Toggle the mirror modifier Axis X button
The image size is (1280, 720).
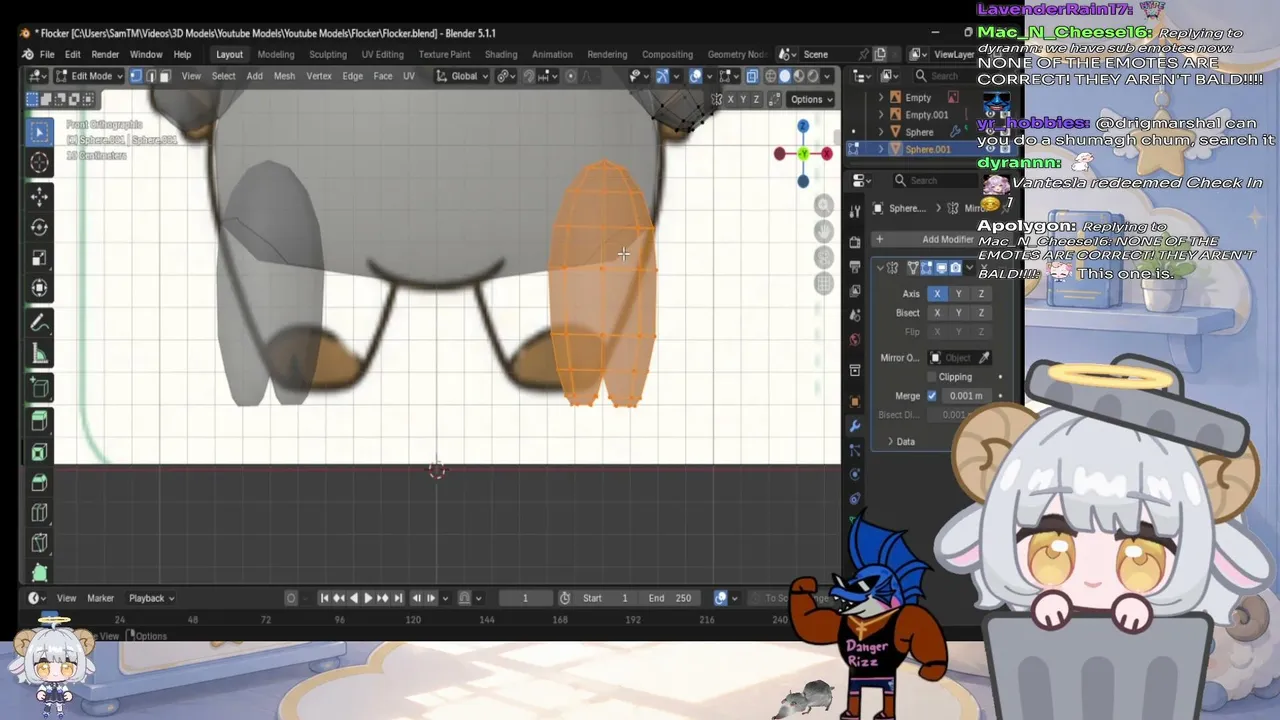pos(937,294)
